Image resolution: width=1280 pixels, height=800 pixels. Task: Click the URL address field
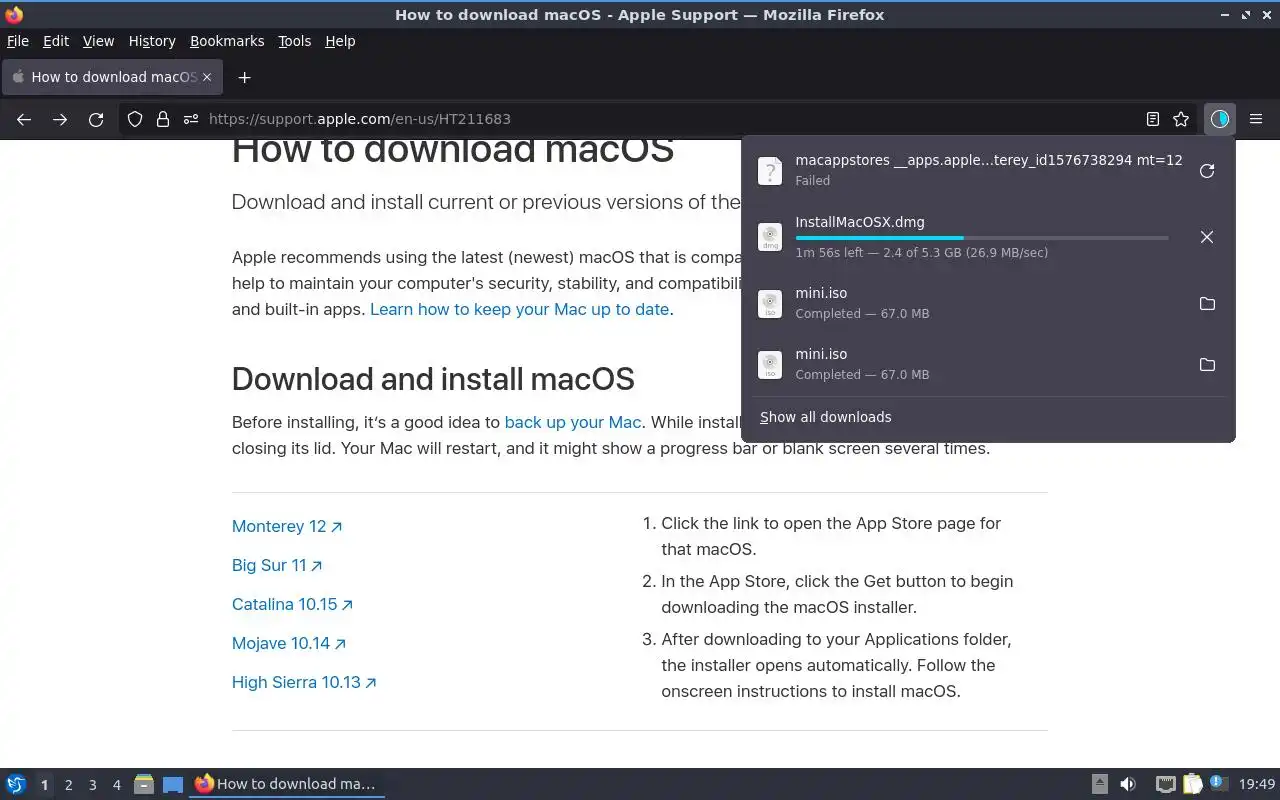pyautogui.click(x=660, y=119)
